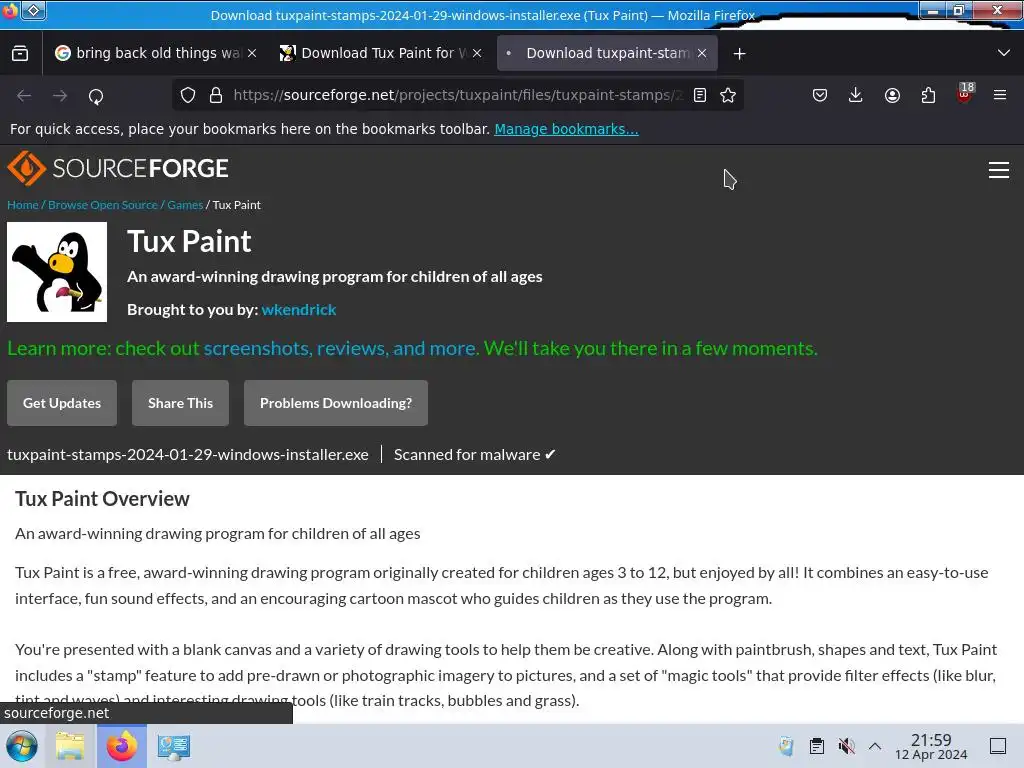Close the 'bring back old things' tab
The image size is (1024, 768).
(252, 54)
